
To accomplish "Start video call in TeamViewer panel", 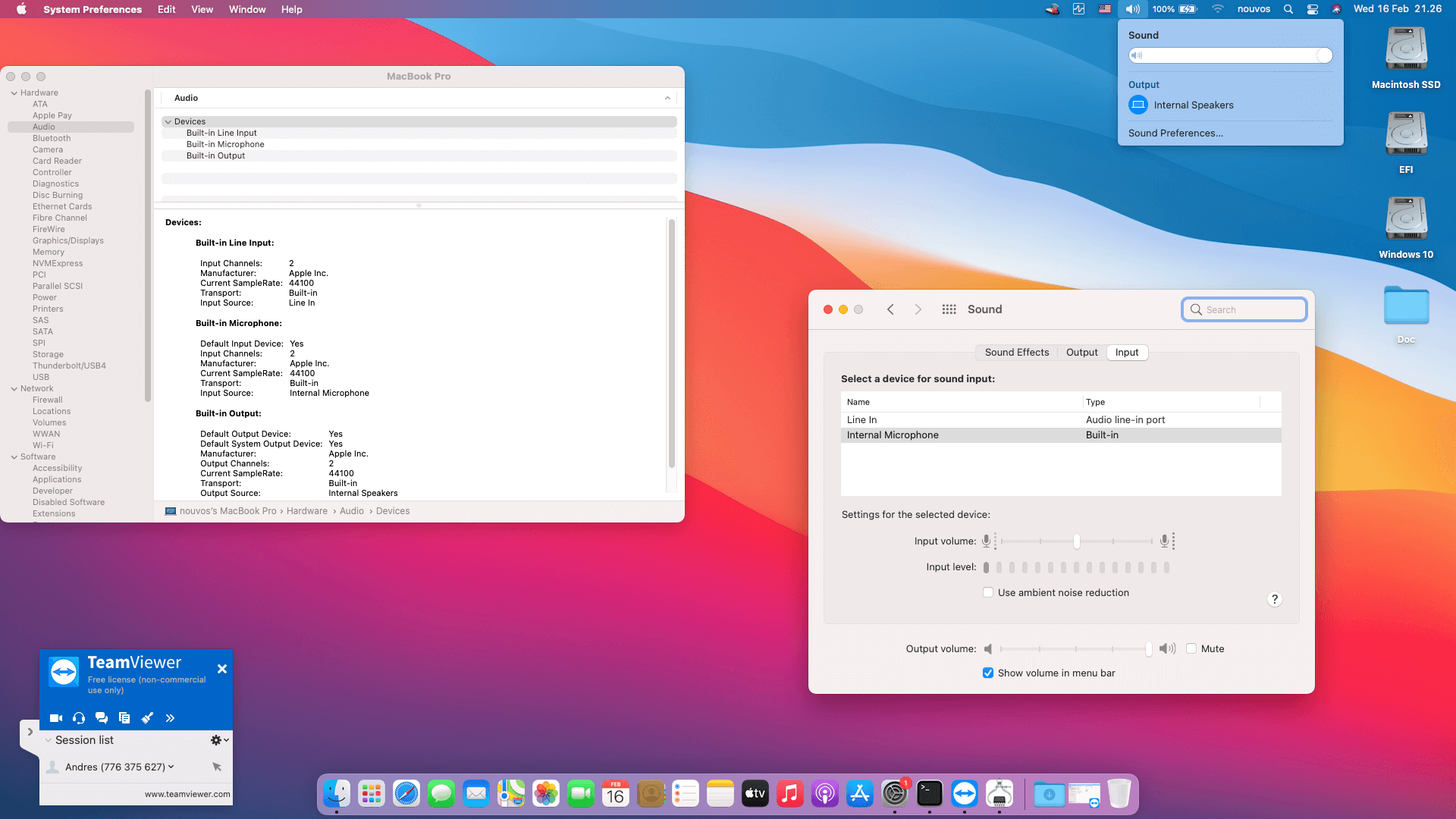I will point(55,717).
